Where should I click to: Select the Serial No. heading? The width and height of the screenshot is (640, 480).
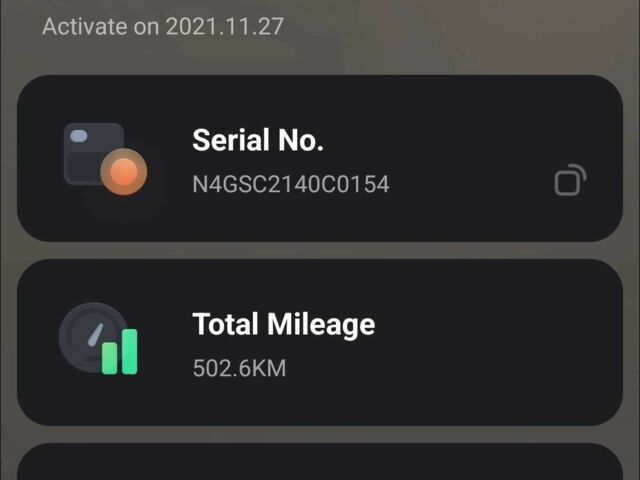pyautogui.click(x=257, y=140)
